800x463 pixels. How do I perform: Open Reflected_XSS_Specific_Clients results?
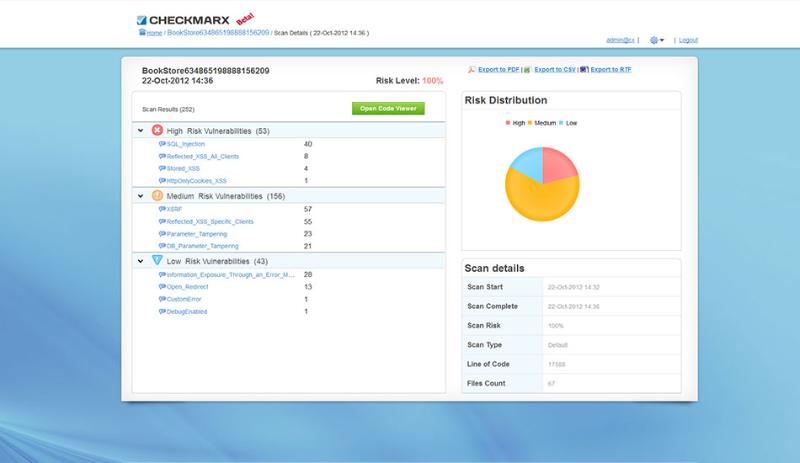point(210,222)
